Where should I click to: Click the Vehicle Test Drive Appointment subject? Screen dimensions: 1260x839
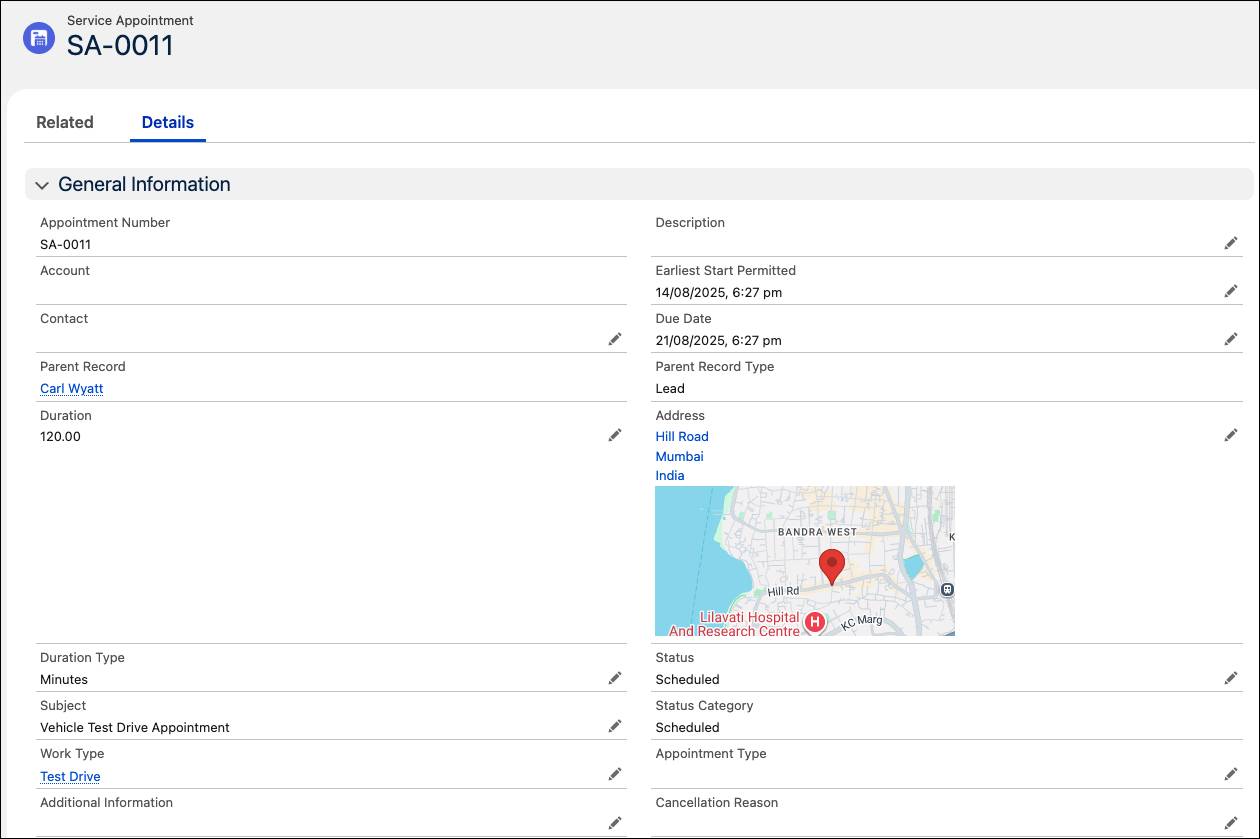135,727
